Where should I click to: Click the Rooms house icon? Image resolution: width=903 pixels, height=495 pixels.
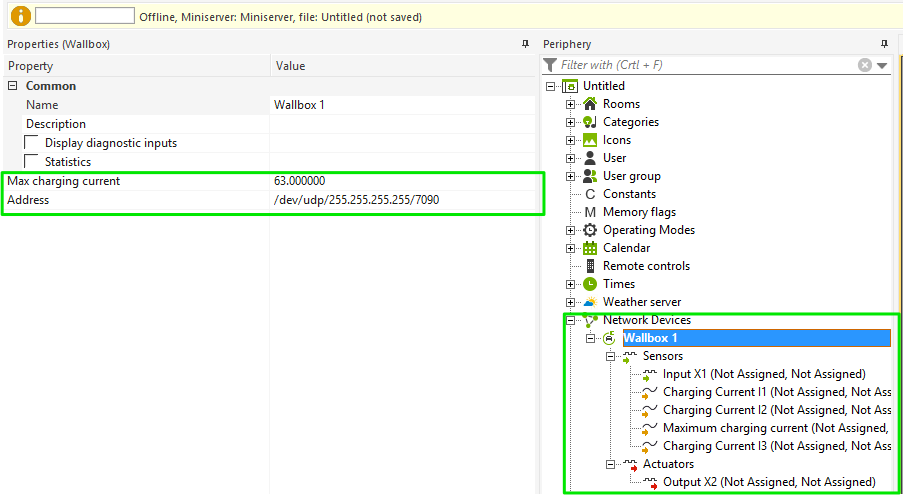(590, 104)
